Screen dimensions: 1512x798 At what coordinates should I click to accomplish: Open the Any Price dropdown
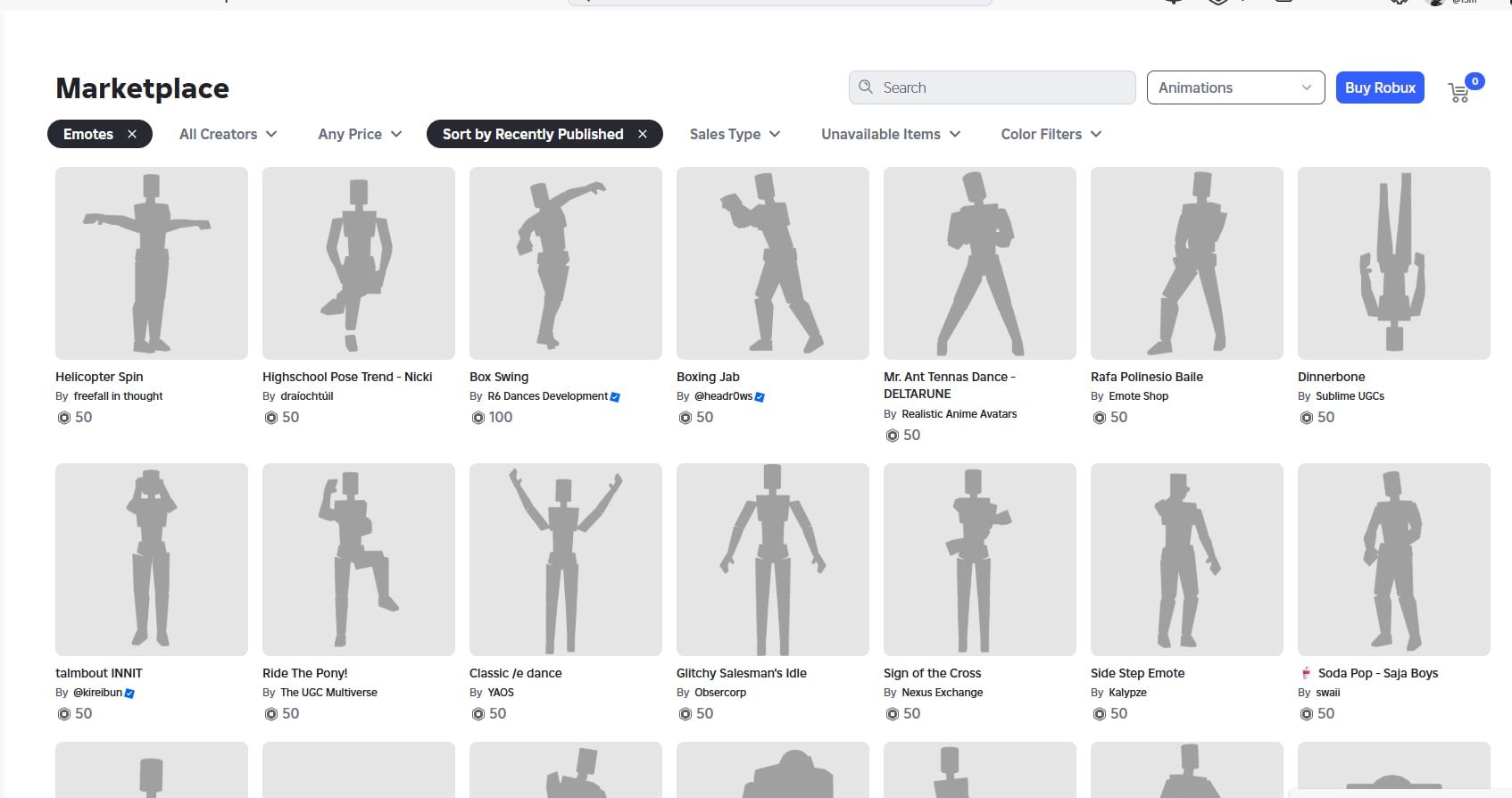click(360, 134)
